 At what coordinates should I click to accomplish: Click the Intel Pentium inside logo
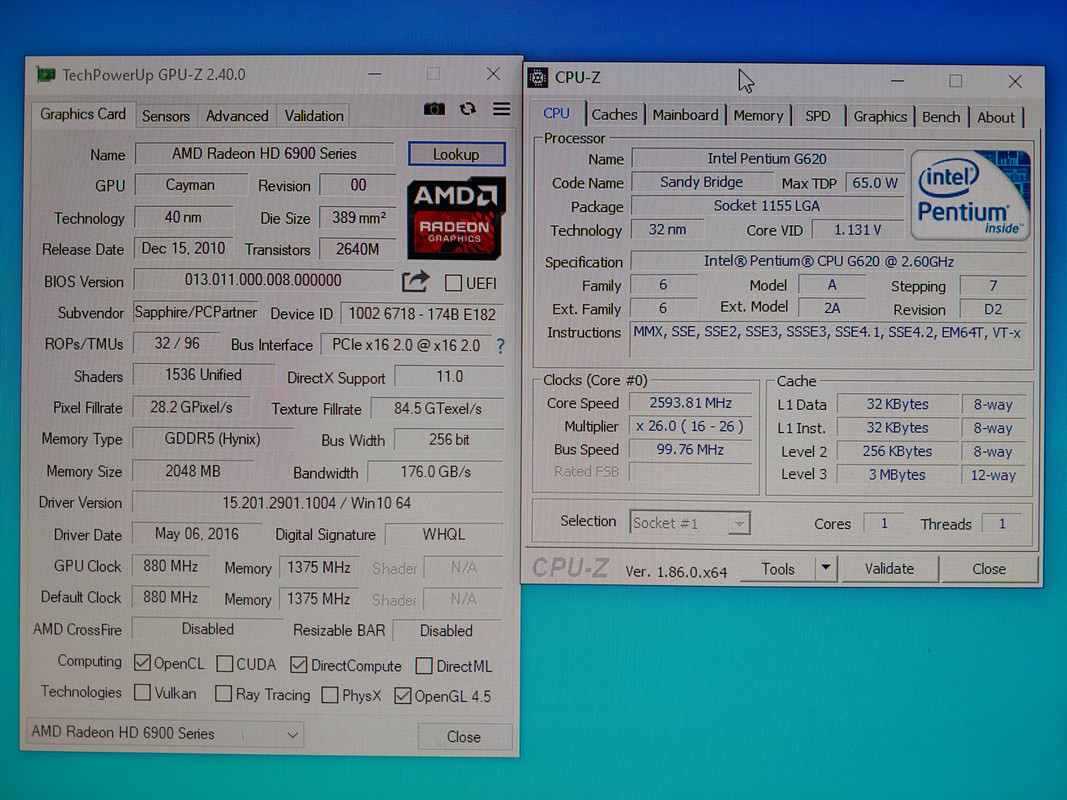click(x=970, y=195)
